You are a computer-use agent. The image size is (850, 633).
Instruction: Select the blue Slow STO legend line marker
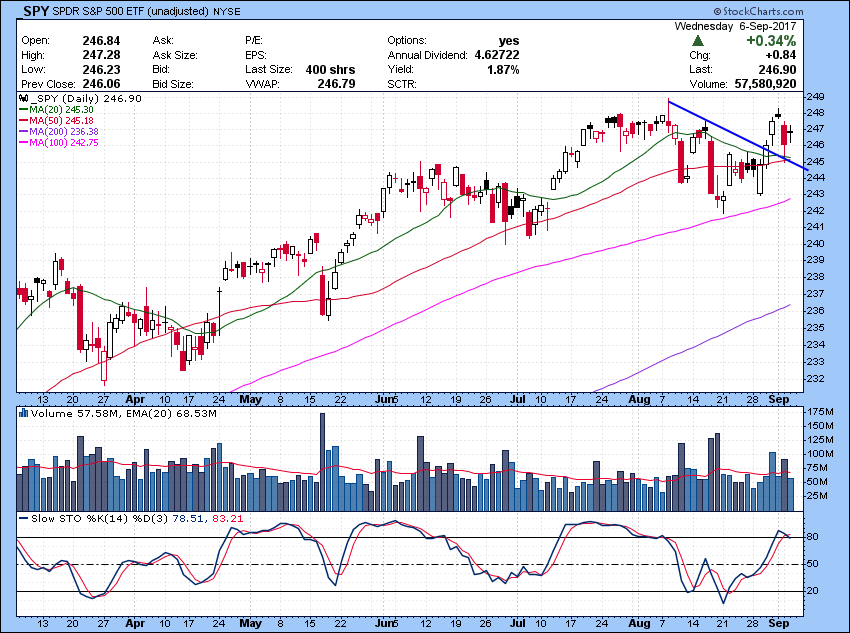pos(23,518)
